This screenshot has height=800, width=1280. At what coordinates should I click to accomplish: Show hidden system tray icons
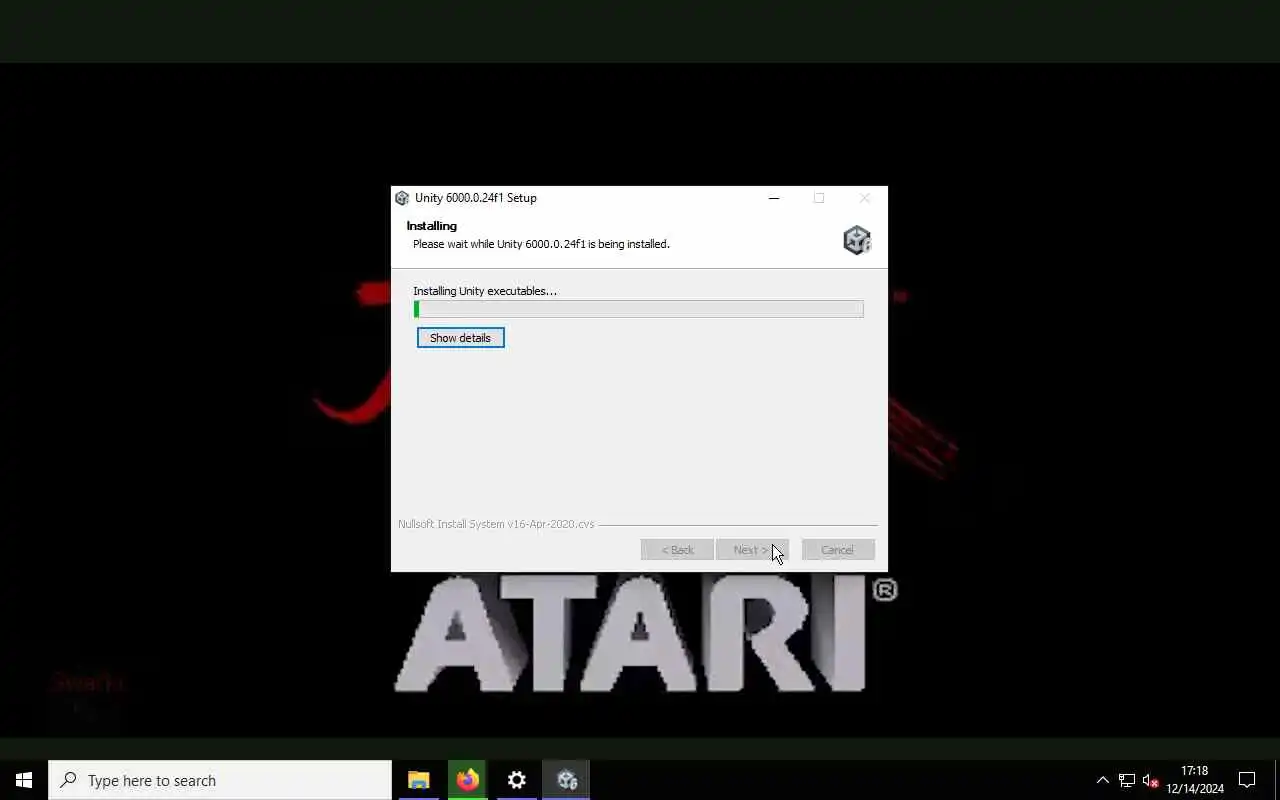click(x=1102, y=780)
